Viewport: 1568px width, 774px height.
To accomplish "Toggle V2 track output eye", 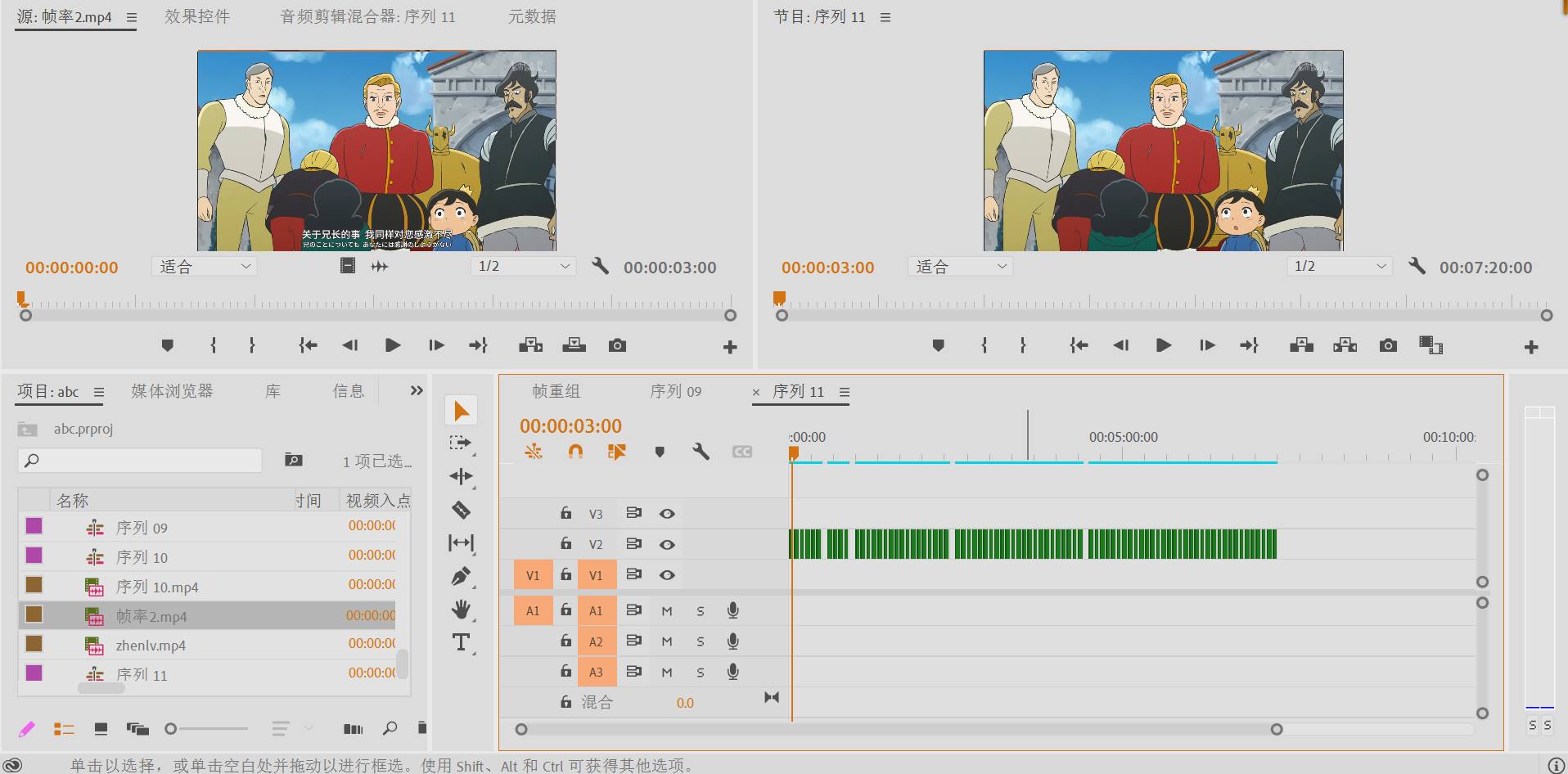I will 667,545.
